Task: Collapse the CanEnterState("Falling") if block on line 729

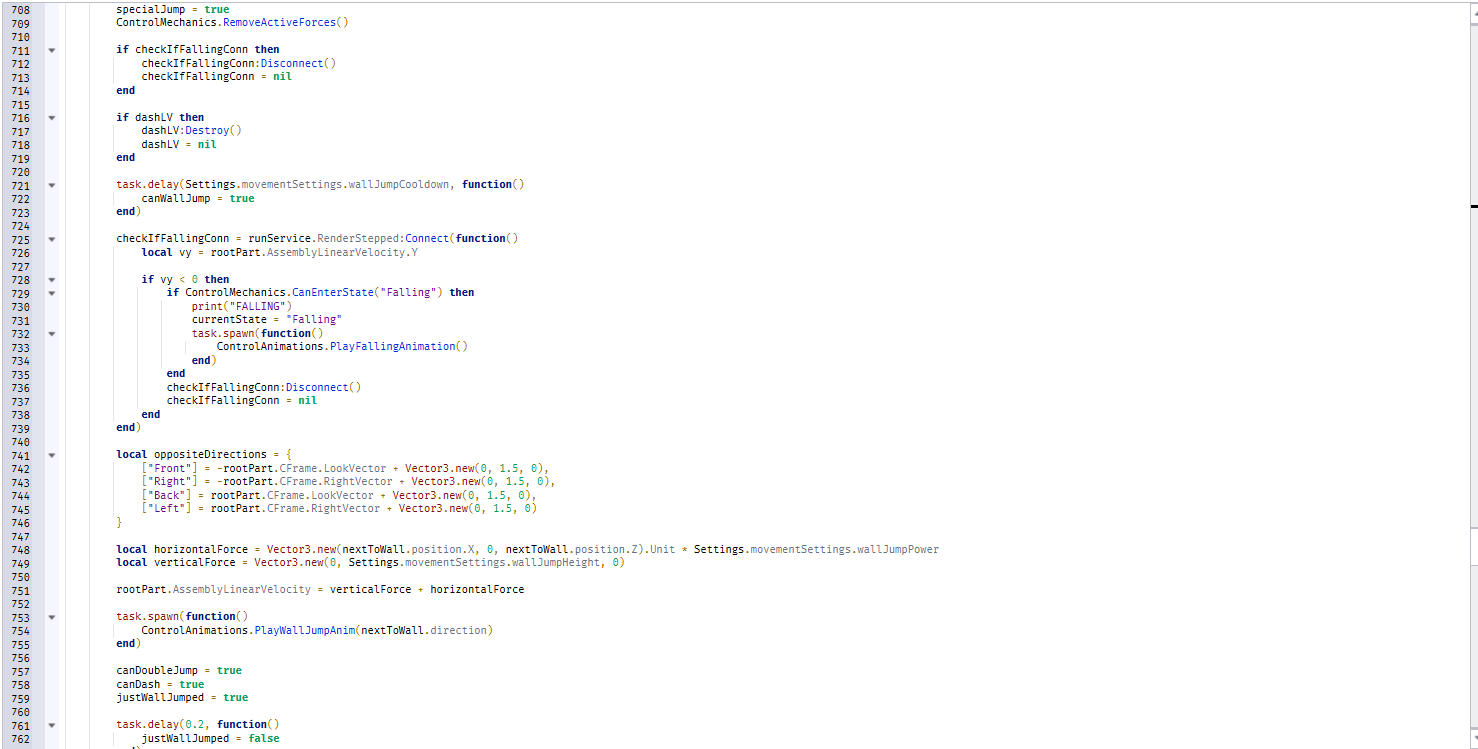Action: point(51,293)
